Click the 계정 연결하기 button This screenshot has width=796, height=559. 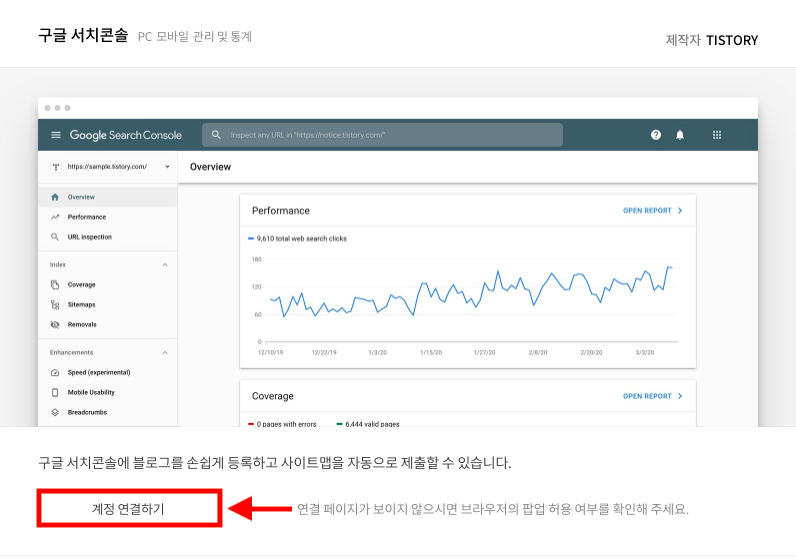coord(129,508)
